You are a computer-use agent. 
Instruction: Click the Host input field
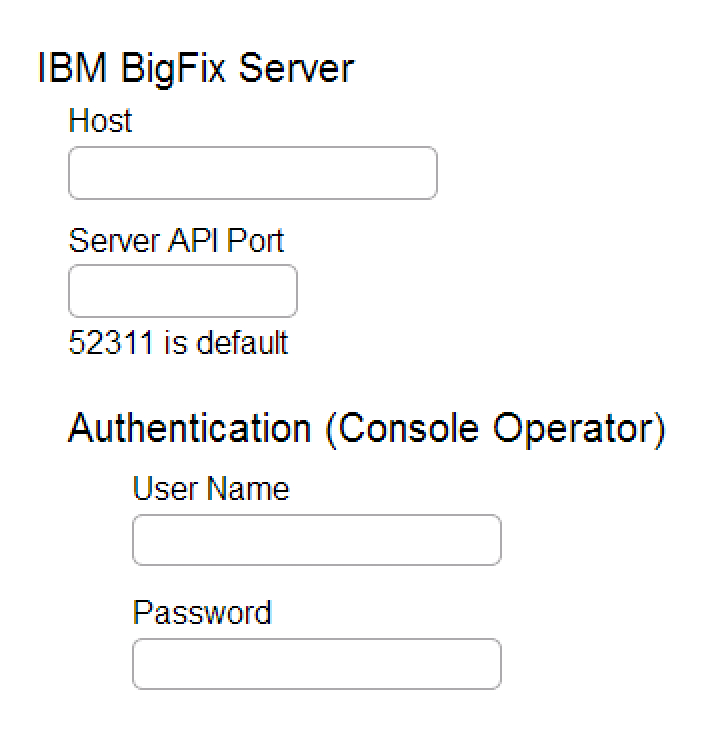click(x=252, y=173)
